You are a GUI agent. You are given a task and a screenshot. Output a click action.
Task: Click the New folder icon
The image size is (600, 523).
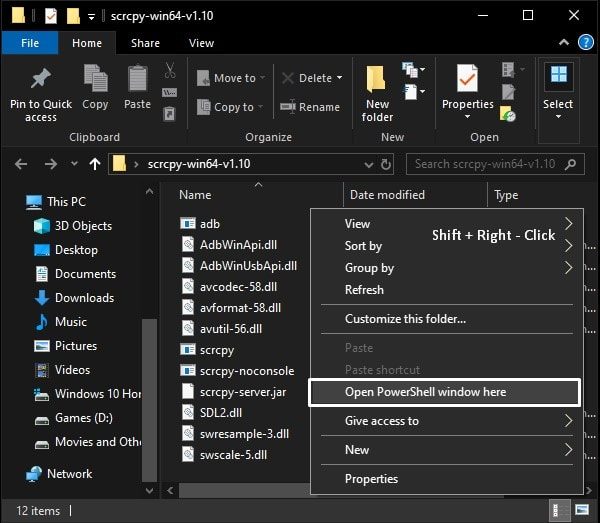pos(376,79)
